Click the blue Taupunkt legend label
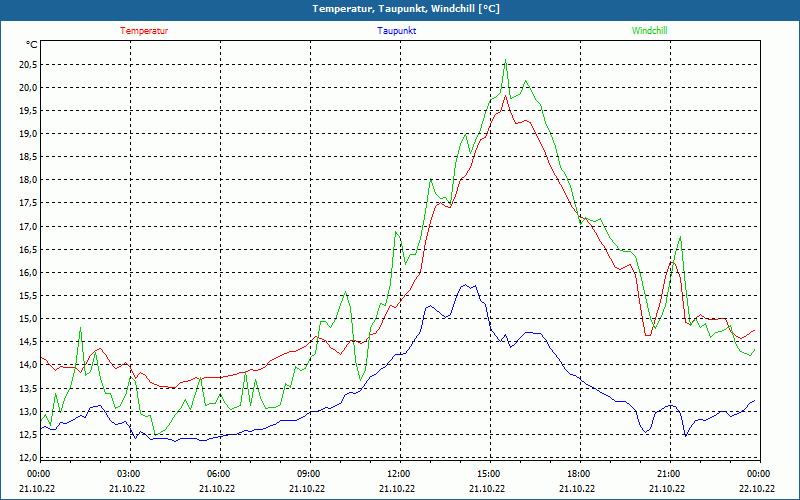800x500 pixels. [x=396, y=31]
